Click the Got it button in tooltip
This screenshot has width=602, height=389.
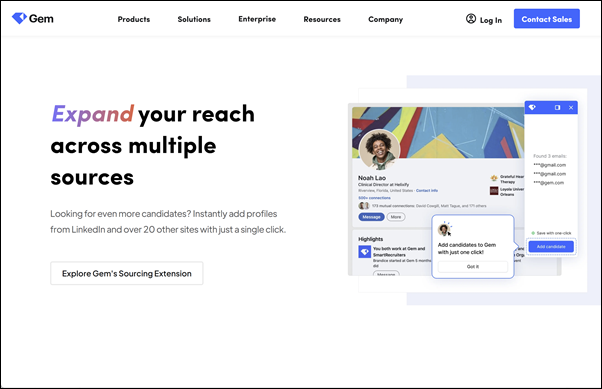[473, 267]
